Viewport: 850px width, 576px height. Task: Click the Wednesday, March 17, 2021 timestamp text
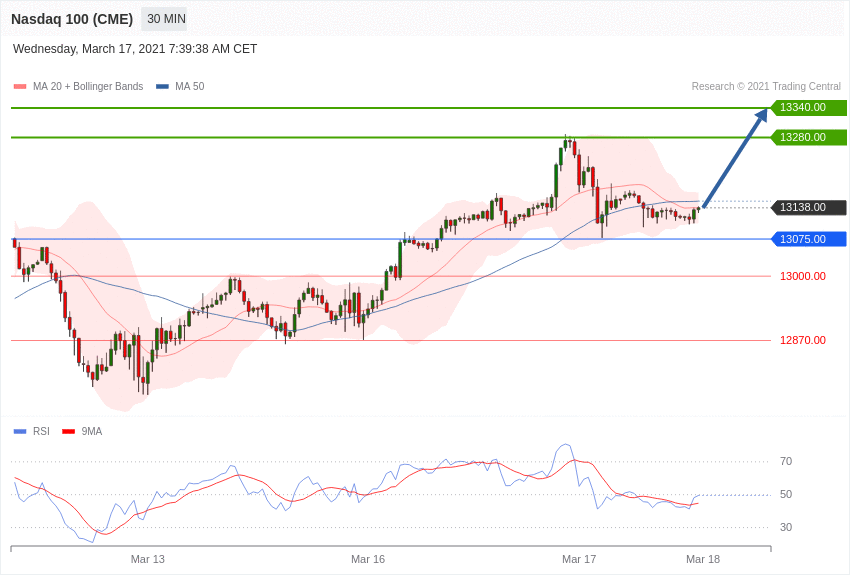[x=134, y=49]
